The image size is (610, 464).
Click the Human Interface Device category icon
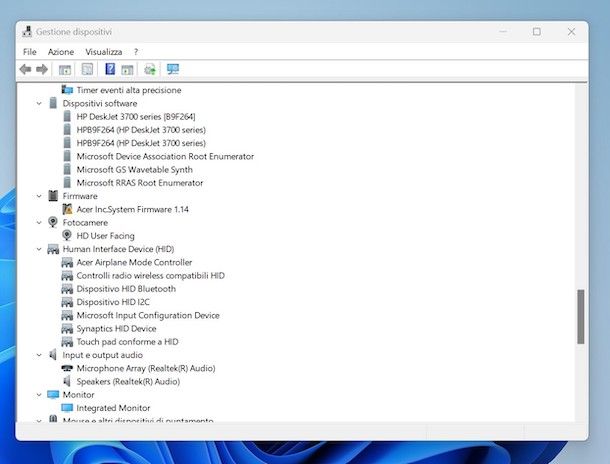53,249
